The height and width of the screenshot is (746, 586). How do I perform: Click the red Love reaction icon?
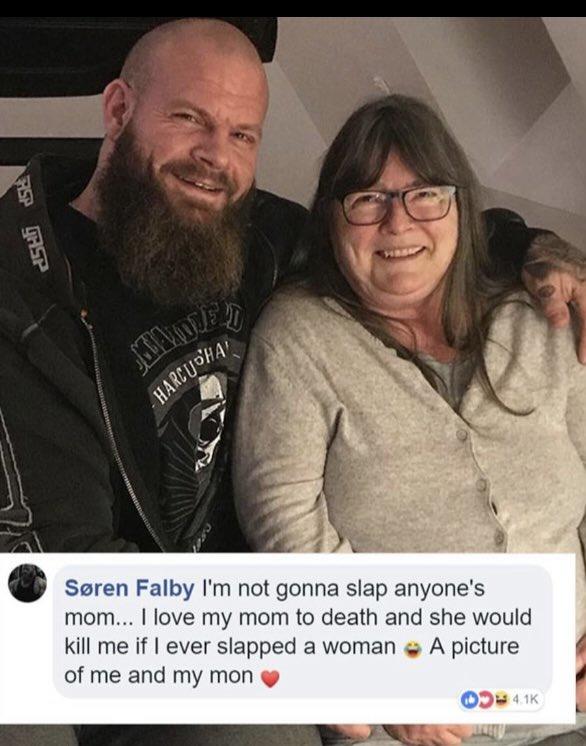[x=485, y=700]
